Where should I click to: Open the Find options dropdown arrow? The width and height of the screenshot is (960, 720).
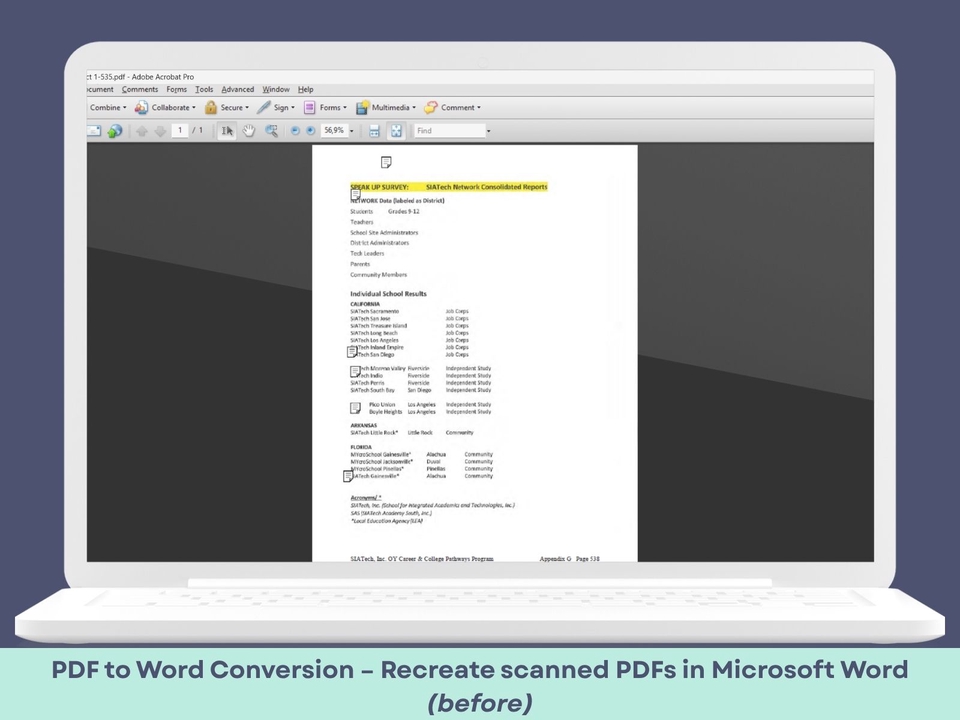(x=489, y=131)
